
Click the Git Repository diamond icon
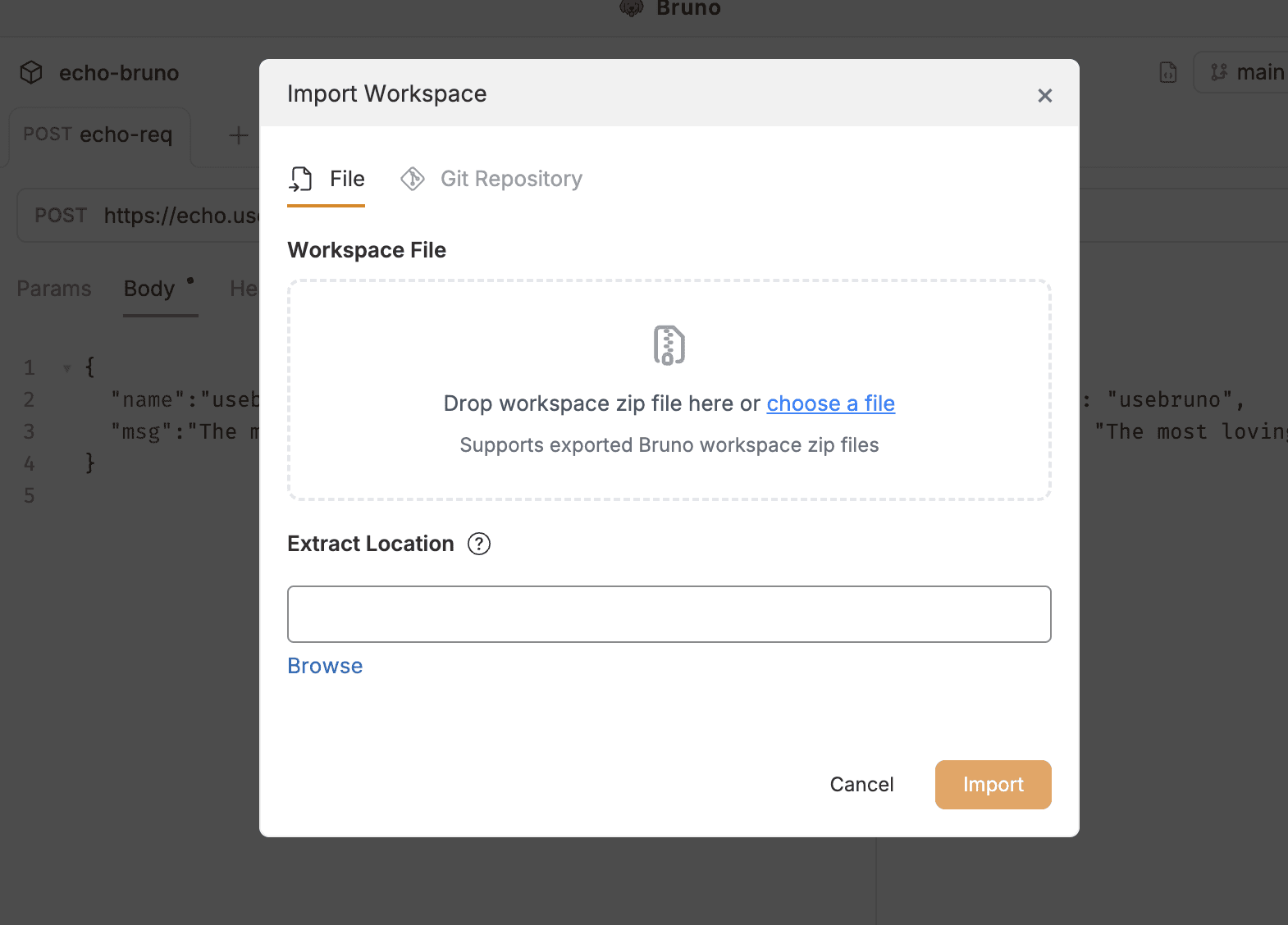413,179
